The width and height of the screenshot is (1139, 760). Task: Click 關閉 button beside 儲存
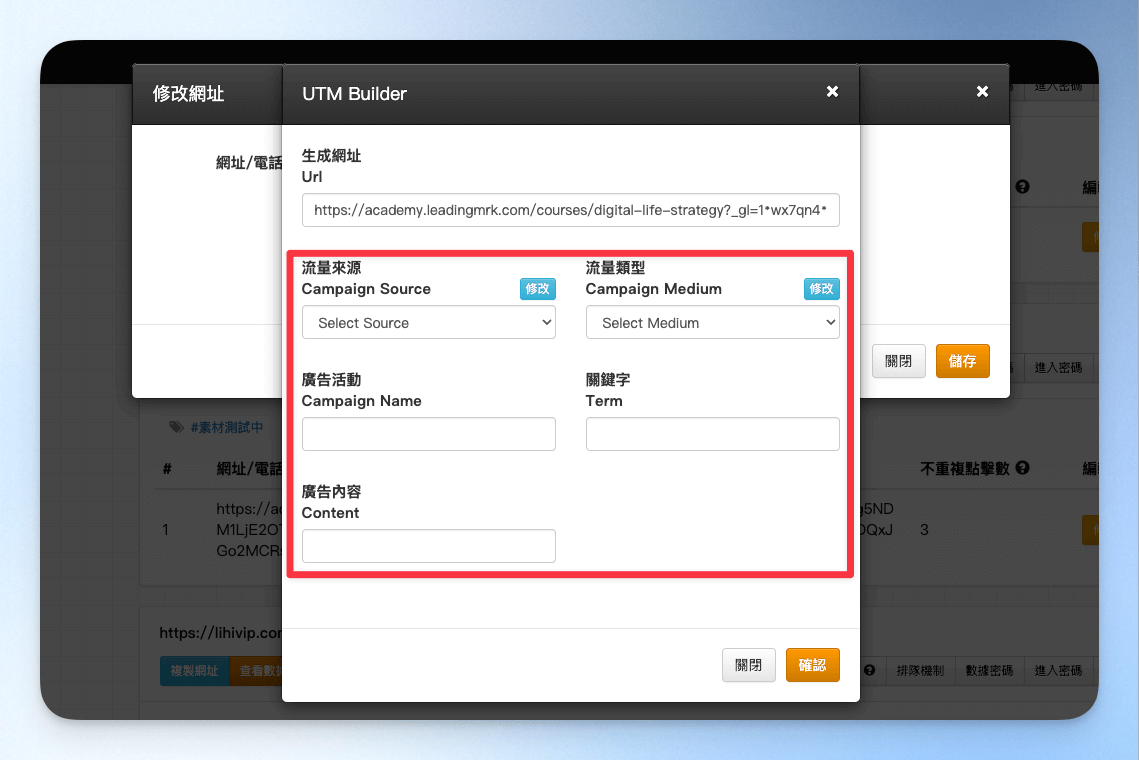coord(899,361)
